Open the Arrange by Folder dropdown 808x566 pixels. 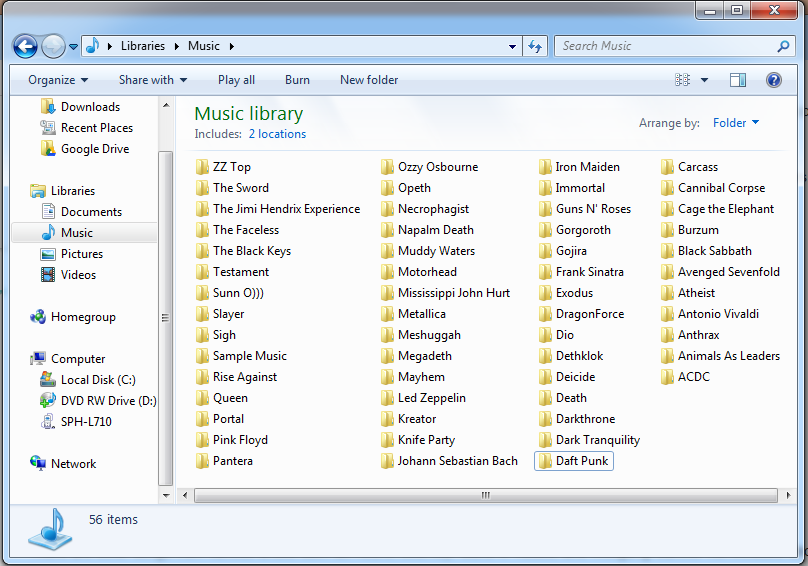coord(736,123)
